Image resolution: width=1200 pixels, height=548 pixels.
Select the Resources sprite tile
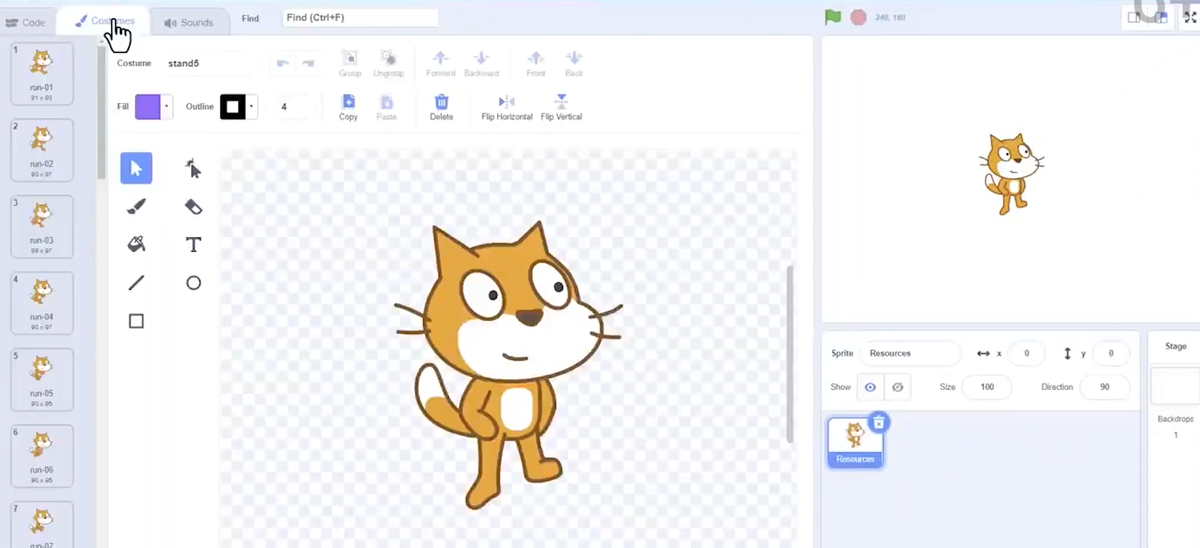pyautogui.click(x=855, y=442)
